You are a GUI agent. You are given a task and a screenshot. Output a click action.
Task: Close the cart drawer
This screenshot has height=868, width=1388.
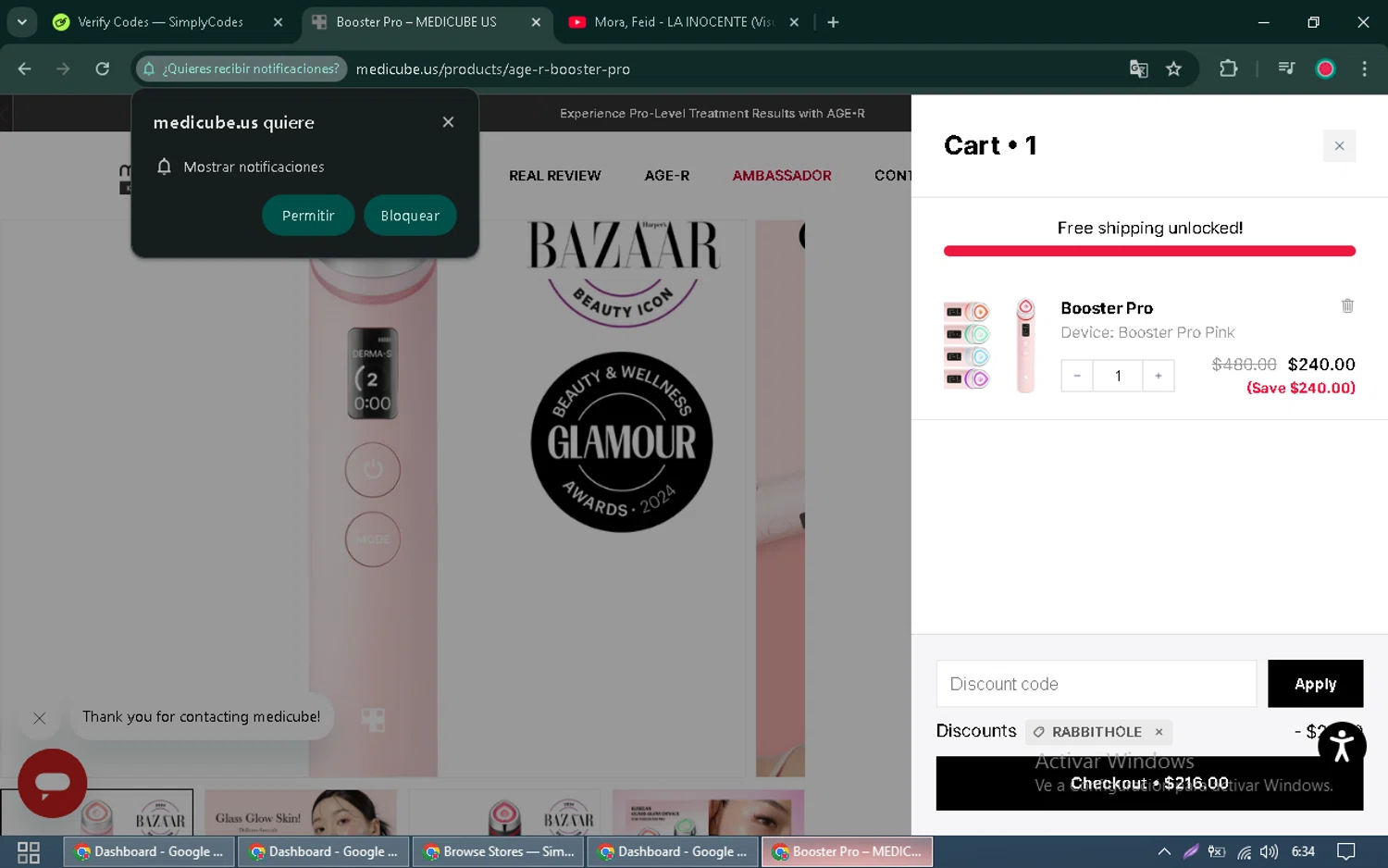coord(1339,146)
